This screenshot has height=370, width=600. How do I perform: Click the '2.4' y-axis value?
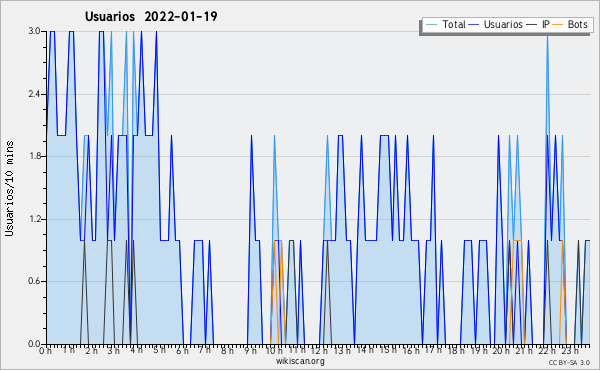pos(34,94)
